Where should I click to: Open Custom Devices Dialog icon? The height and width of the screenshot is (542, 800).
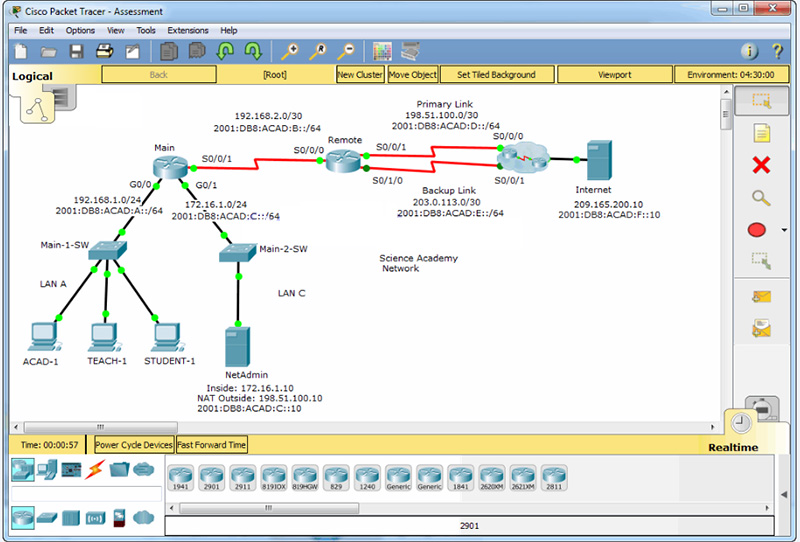pos(410,52)
